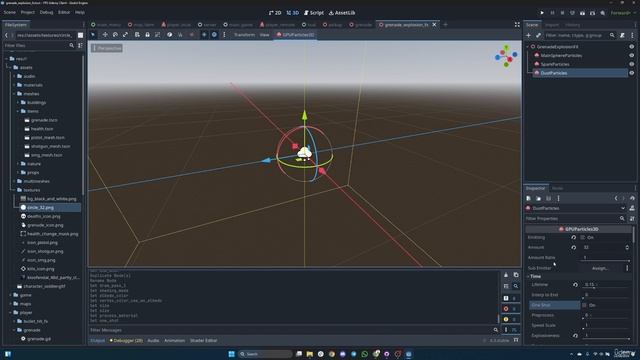Toggle the sun preview icon in toolbar
The height and width of the screenshot is (360, 640).
coord(204,35)
